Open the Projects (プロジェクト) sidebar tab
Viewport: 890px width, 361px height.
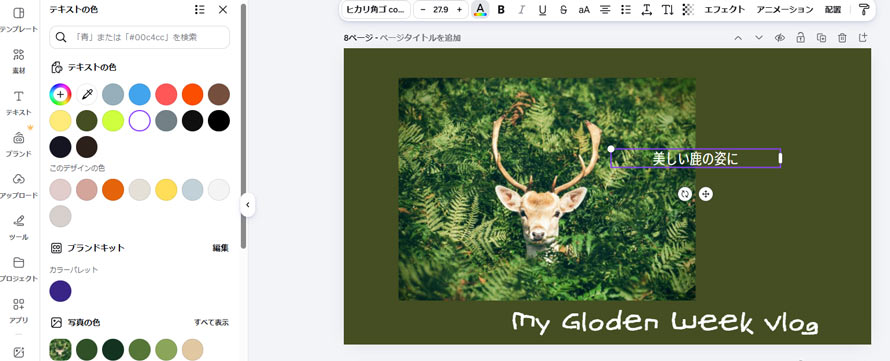(x=19, y=268)
